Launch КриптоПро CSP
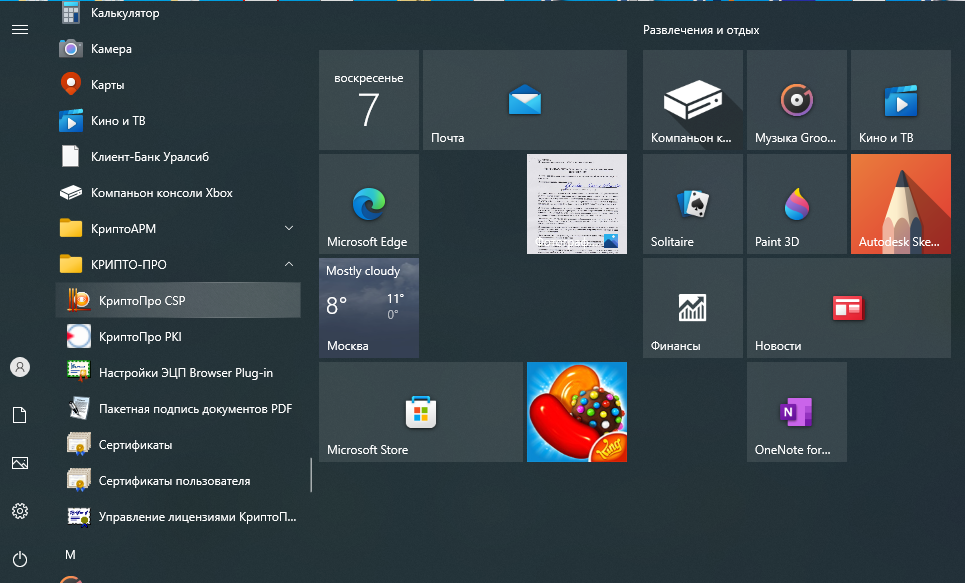This screenshot has width=965, height=583. click(178, 300)
